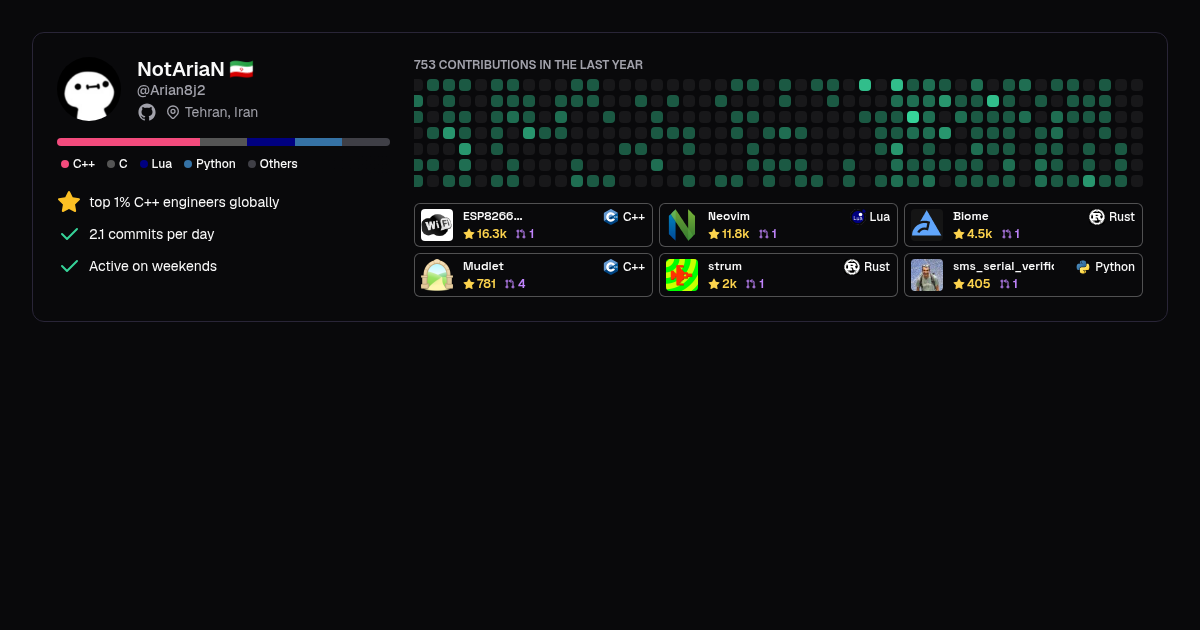Click the 405 star count

979,284
